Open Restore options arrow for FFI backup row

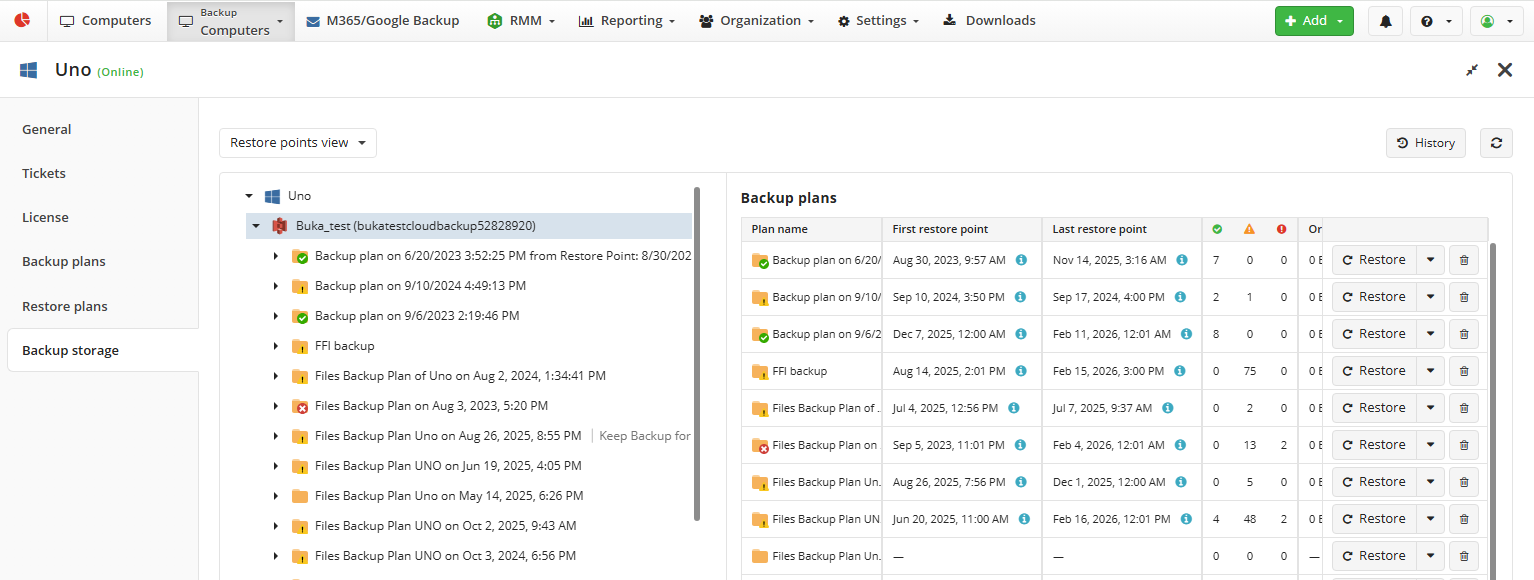pos(1430,371)
